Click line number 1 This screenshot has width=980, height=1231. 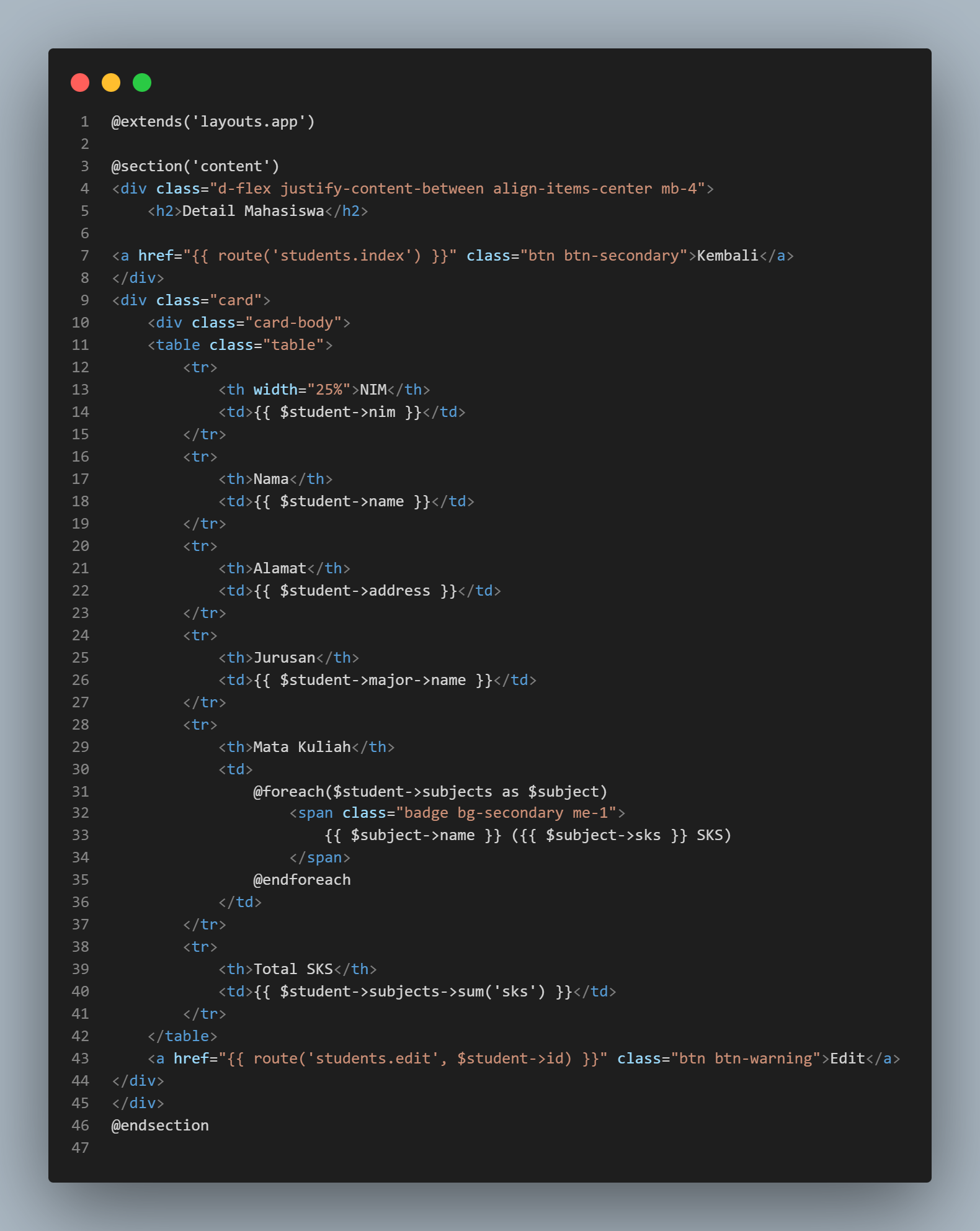(85, 122)
